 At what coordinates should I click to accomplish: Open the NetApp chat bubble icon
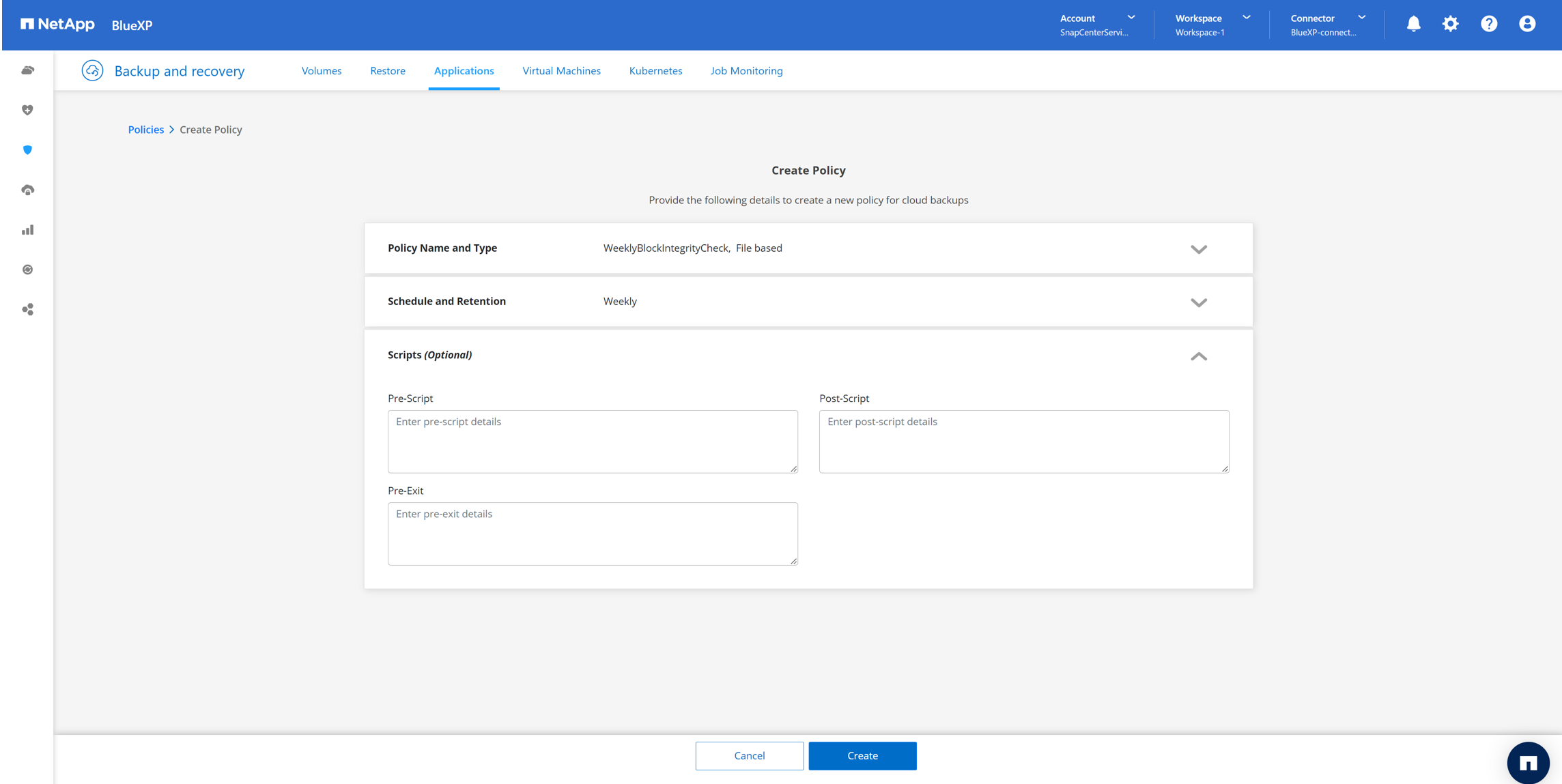tap(1527, 762)
